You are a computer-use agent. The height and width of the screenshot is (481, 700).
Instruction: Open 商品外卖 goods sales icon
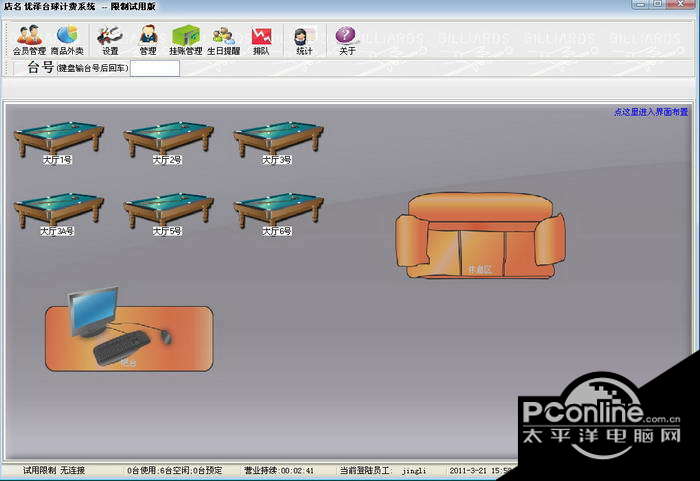pyautogui.click(x=67, y=40)
